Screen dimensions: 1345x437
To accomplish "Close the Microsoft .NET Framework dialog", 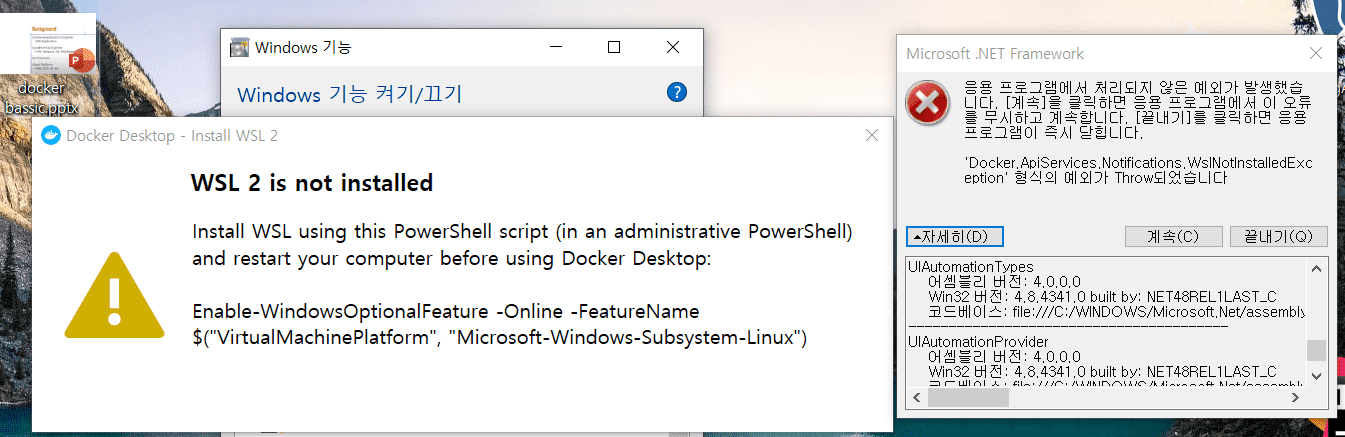I will 1315,54.
